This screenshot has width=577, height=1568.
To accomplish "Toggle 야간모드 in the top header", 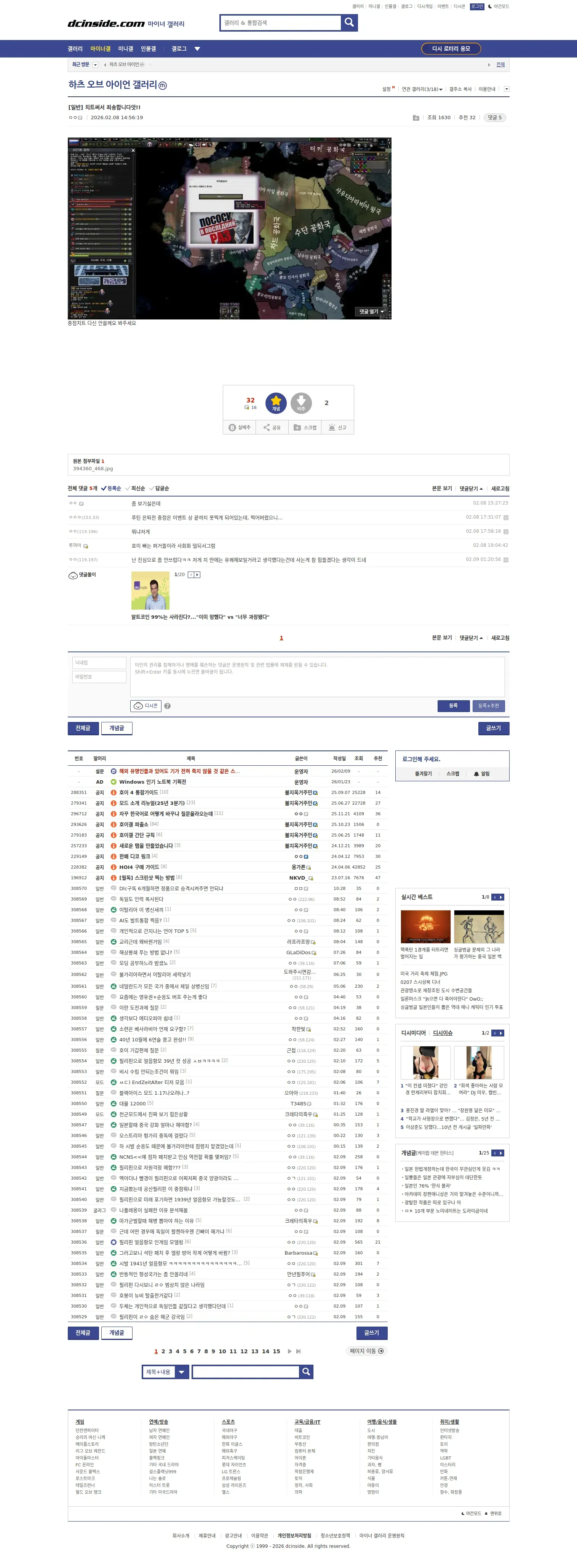I will coord(499,7).
